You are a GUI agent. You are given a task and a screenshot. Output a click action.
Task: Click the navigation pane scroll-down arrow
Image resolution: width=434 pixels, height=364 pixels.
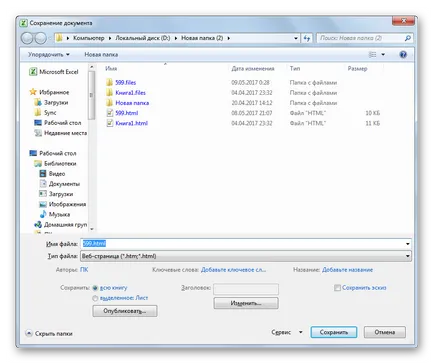[x=92, y=229]
